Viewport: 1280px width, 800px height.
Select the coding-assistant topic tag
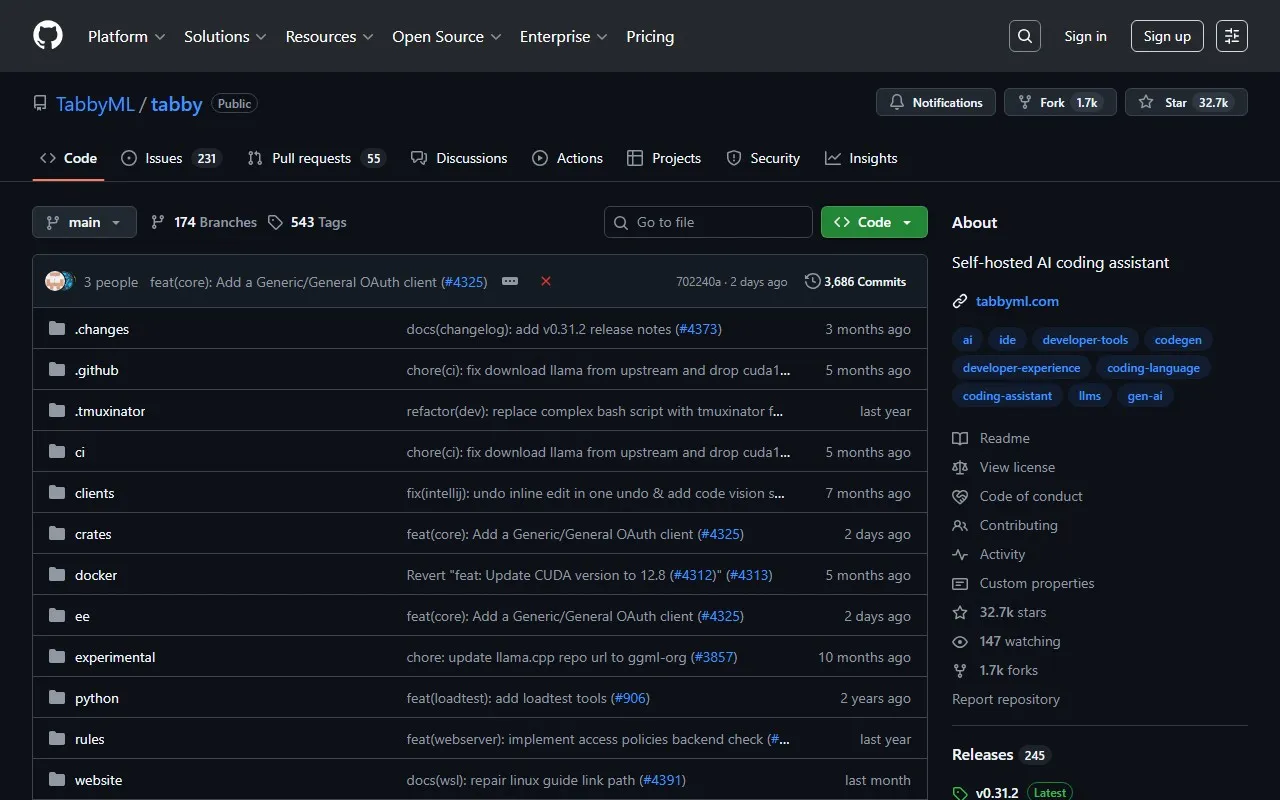pos(1007,396)
